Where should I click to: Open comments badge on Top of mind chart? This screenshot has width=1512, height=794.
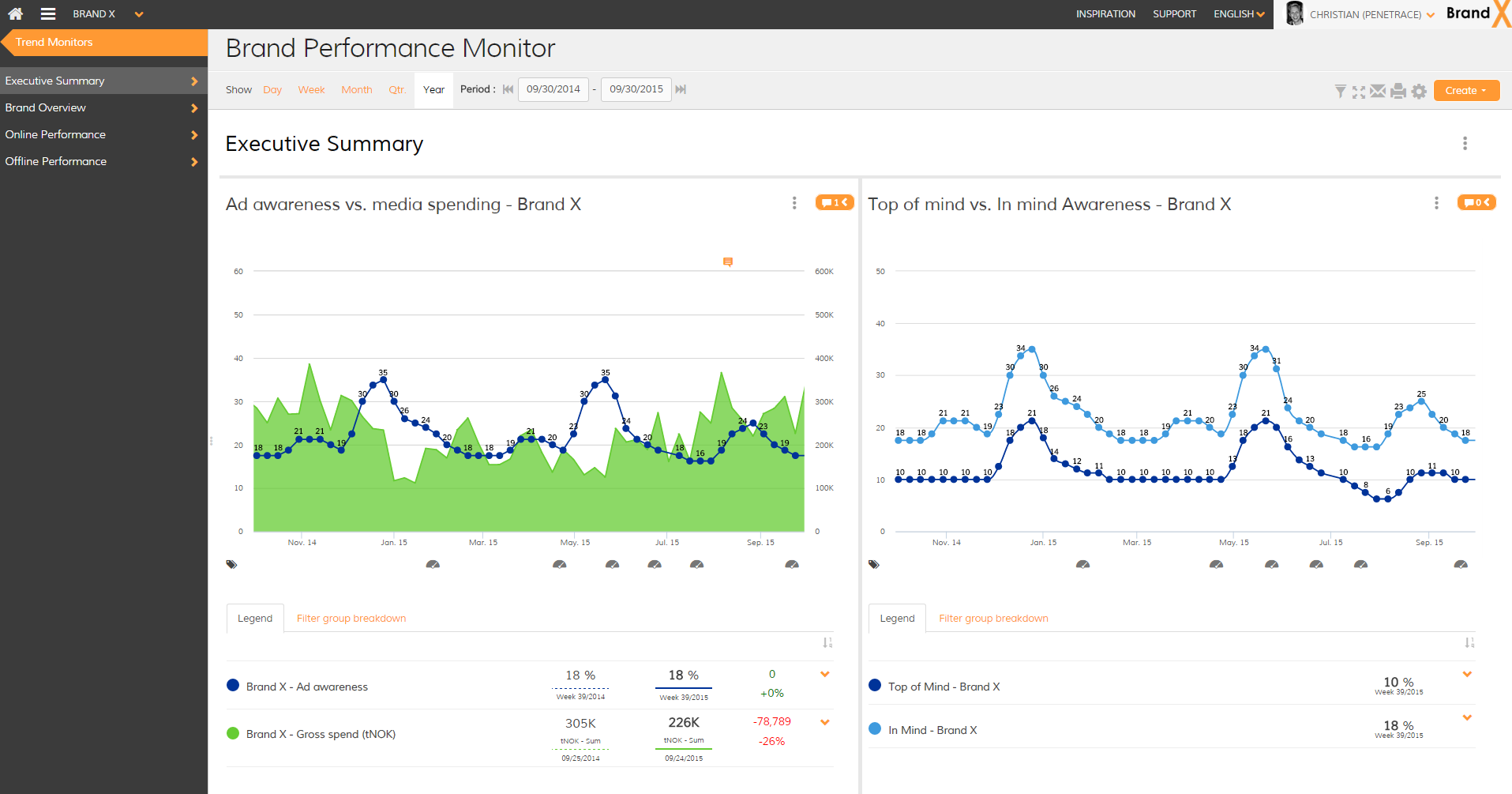coord(1476,203)
